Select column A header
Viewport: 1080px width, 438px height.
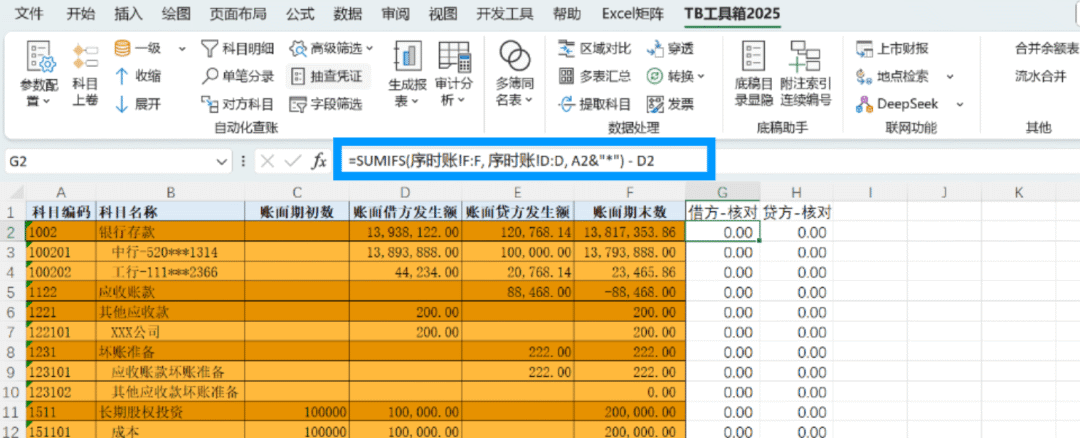click(x=61, y=191)
